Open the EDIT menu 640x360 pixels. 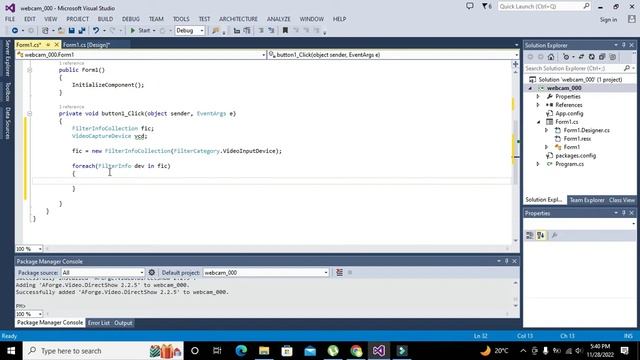point(30,19)
